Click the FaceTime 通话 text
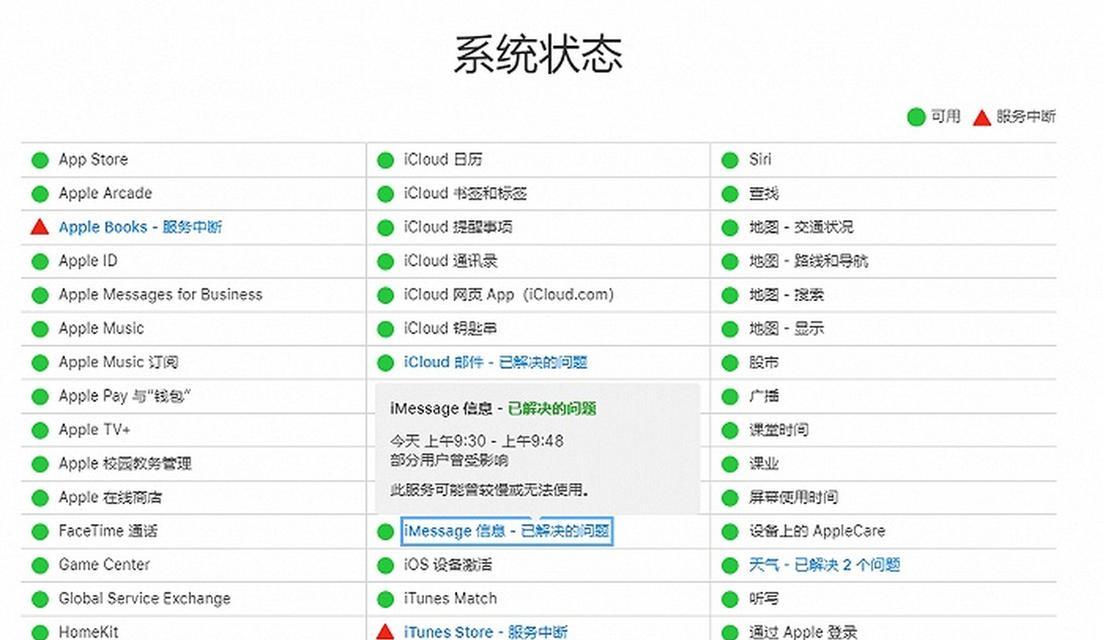The width and height of the screenshot is (1103, 640). (108, 531)
